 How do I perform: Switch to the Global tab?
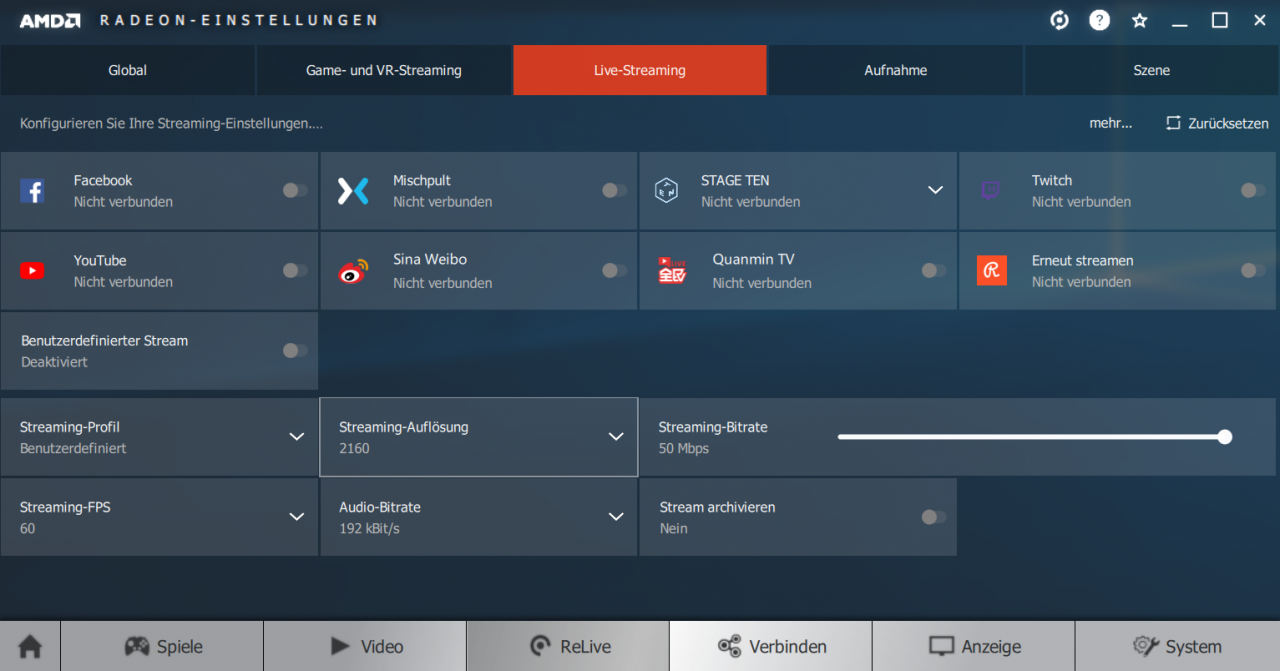point(128,70)
